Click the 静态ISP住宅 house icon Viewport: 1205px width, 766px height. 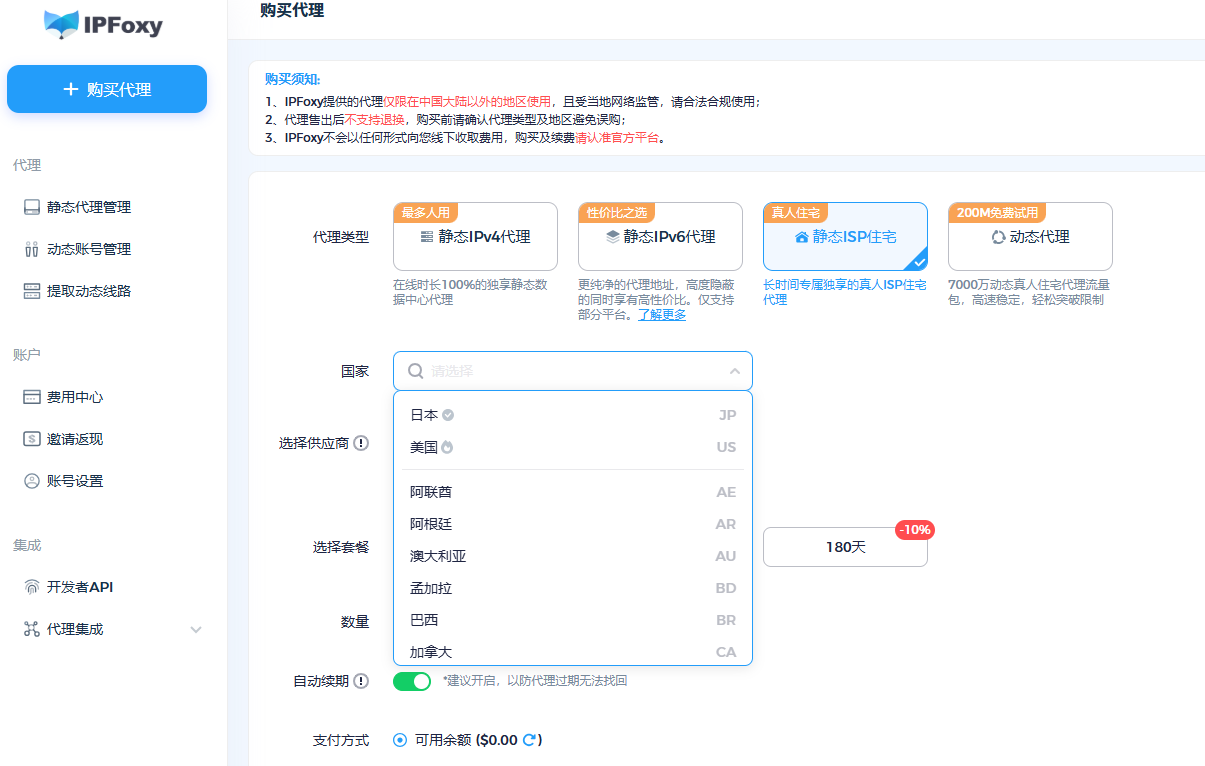tap(801, 237)
